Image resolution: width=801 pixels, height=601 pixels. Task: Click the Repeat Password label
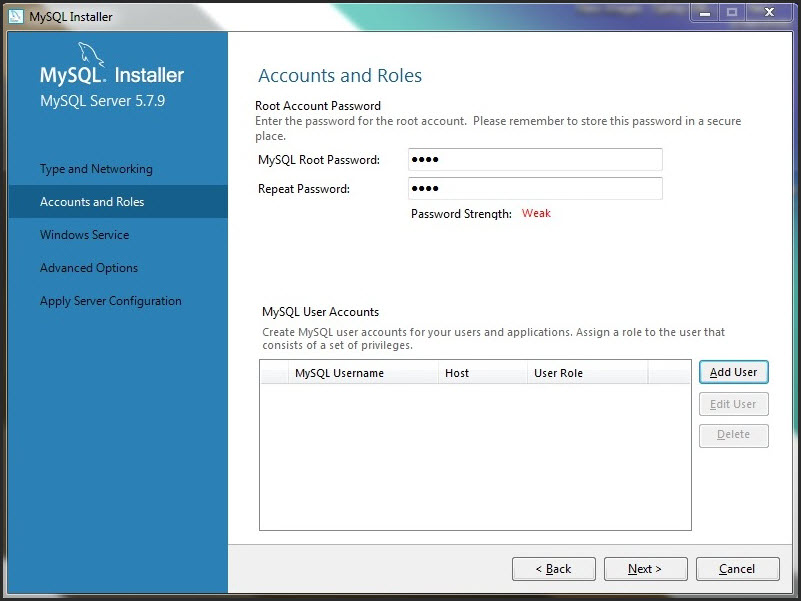[304, 189]
